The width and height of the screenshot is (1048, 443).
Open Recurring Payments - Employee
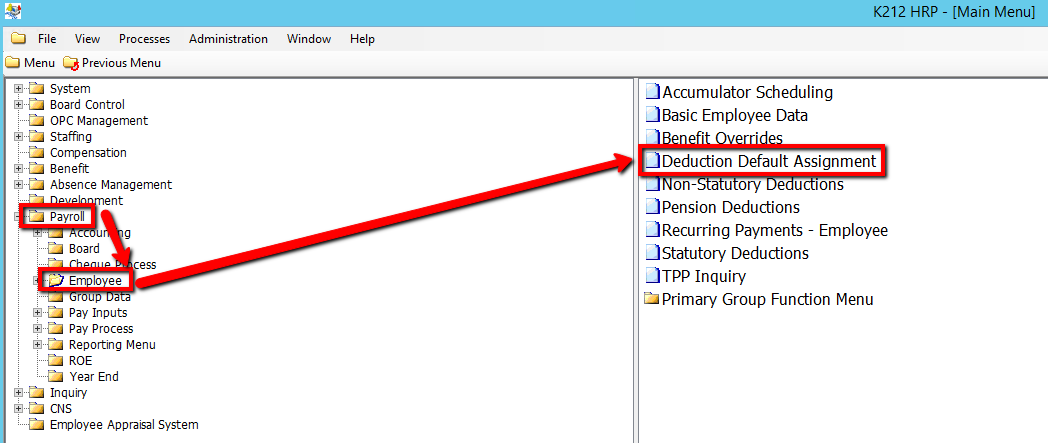[x=774, y=230]
